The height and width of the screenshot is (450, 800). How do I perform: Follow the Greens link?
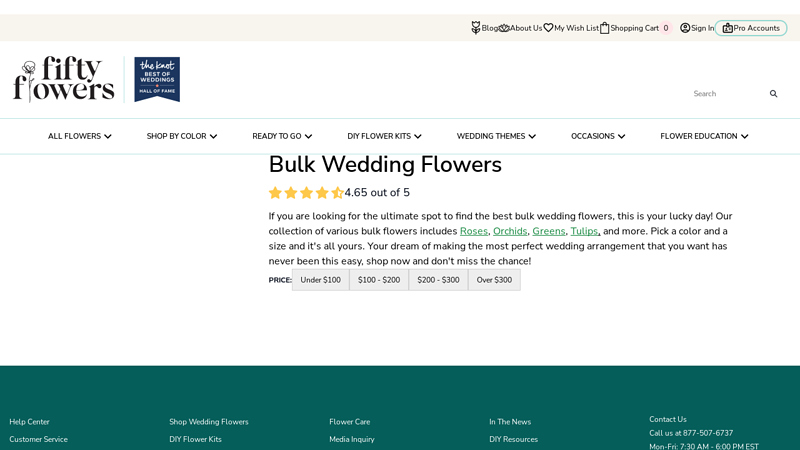pos(548,231)
